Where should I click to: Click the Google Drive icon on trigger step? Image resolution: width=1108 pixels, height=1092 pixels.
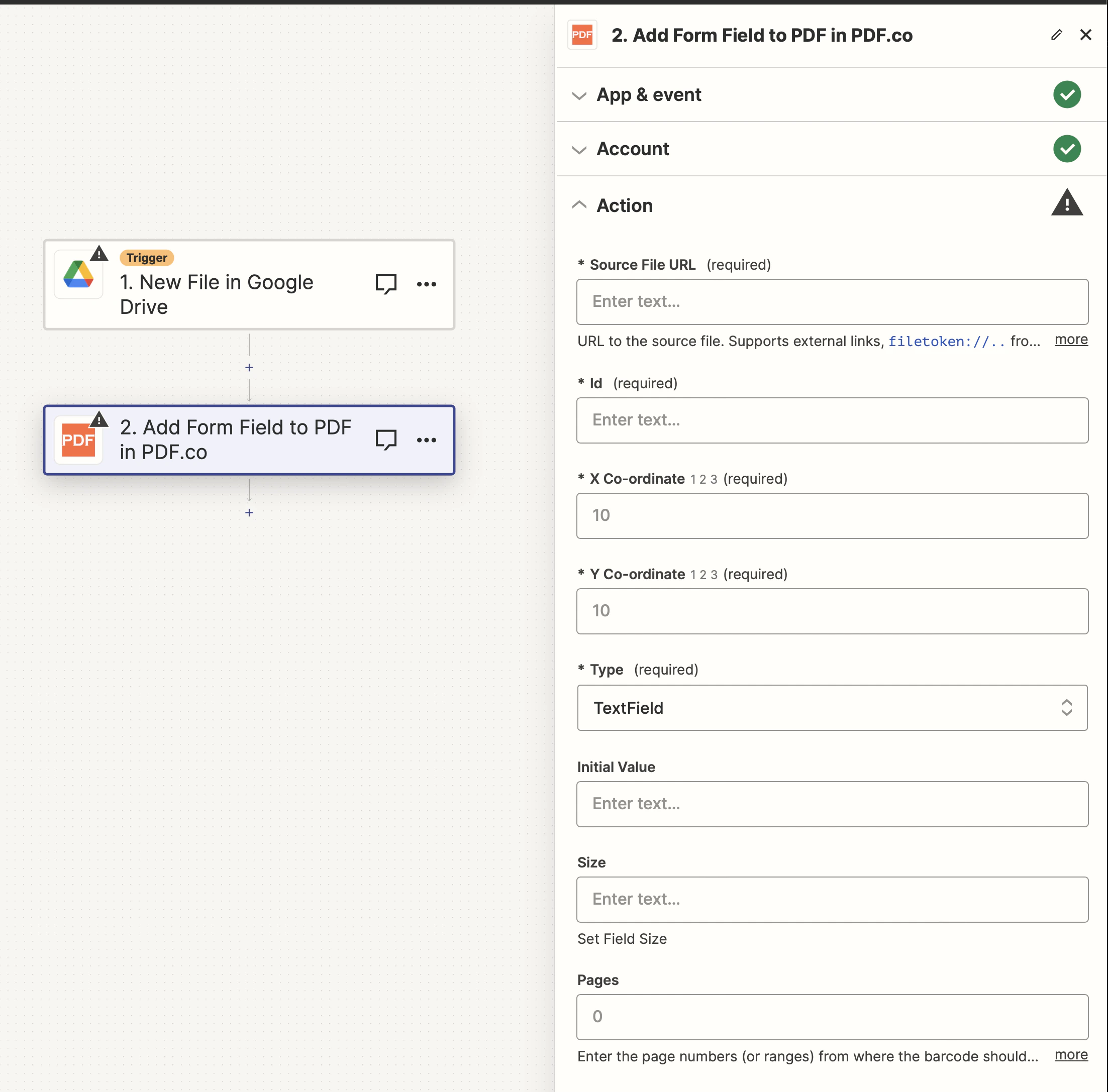(x=78, y=275)
